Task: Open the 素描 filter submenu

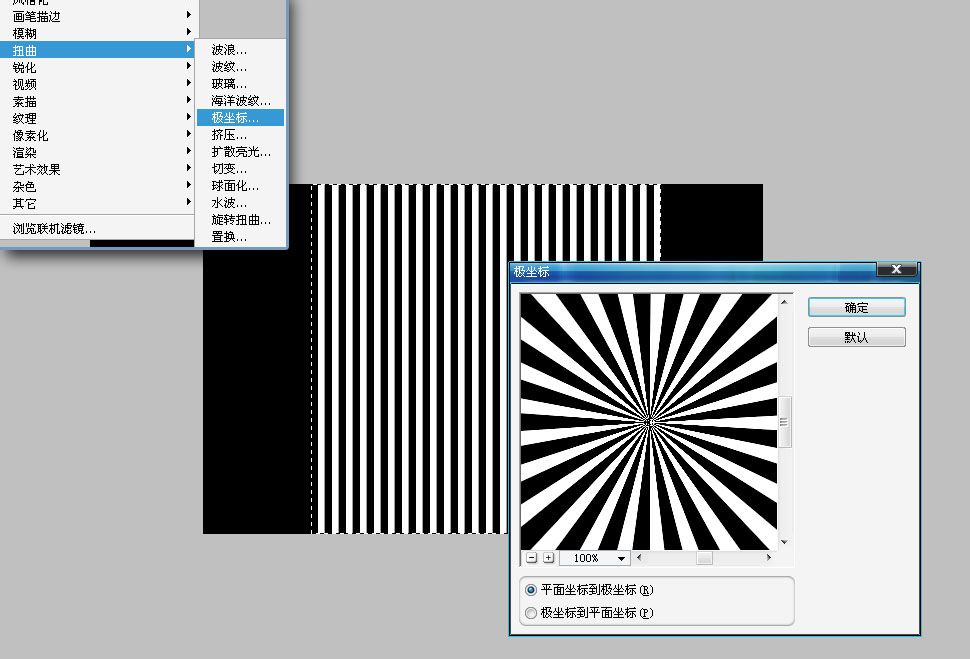Action: pyautogui.click(x=98, y=101)
